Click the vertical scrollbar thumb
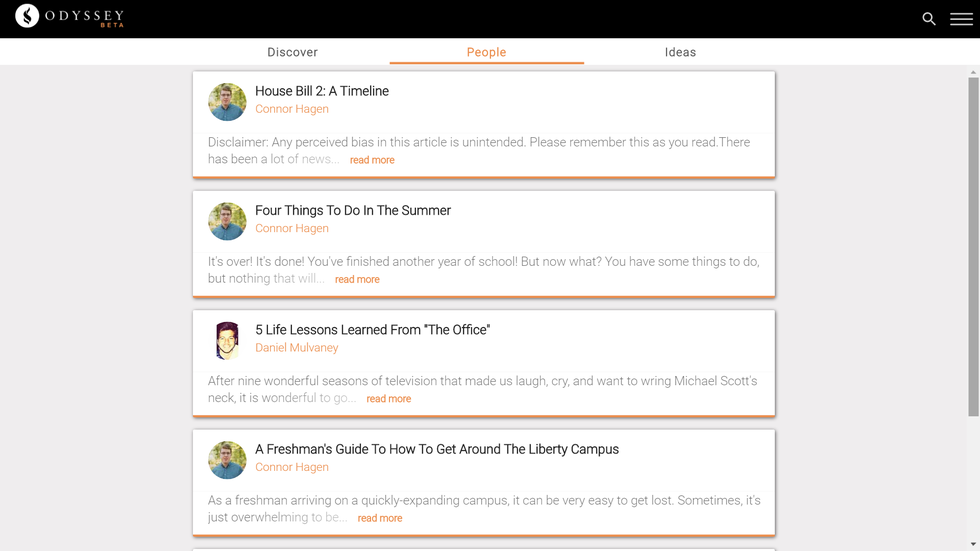This screenshot has height=551, width=980. 973,245
